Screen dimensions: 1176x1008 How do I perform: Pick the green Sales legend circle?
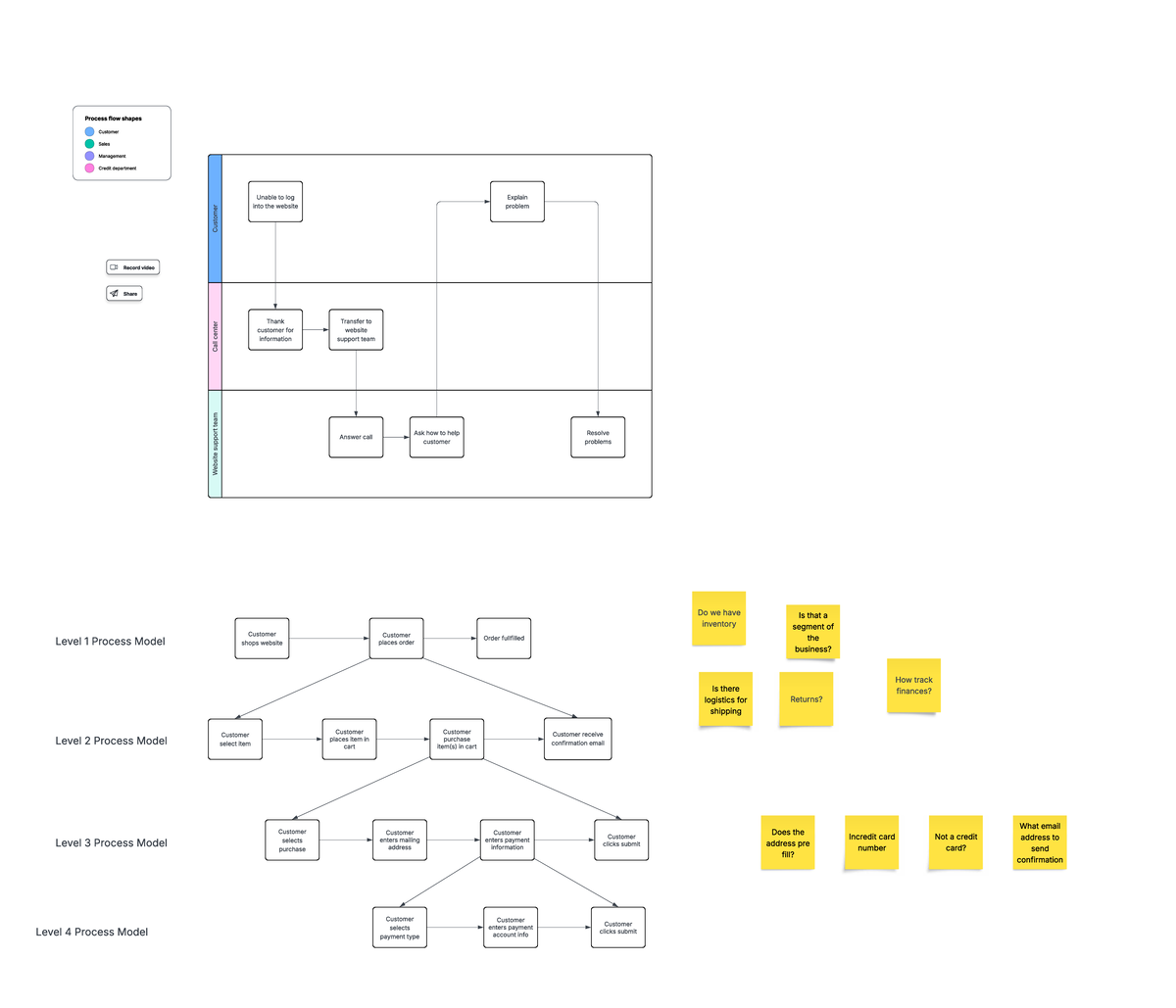pyautogui.click(x=89, y=144)
